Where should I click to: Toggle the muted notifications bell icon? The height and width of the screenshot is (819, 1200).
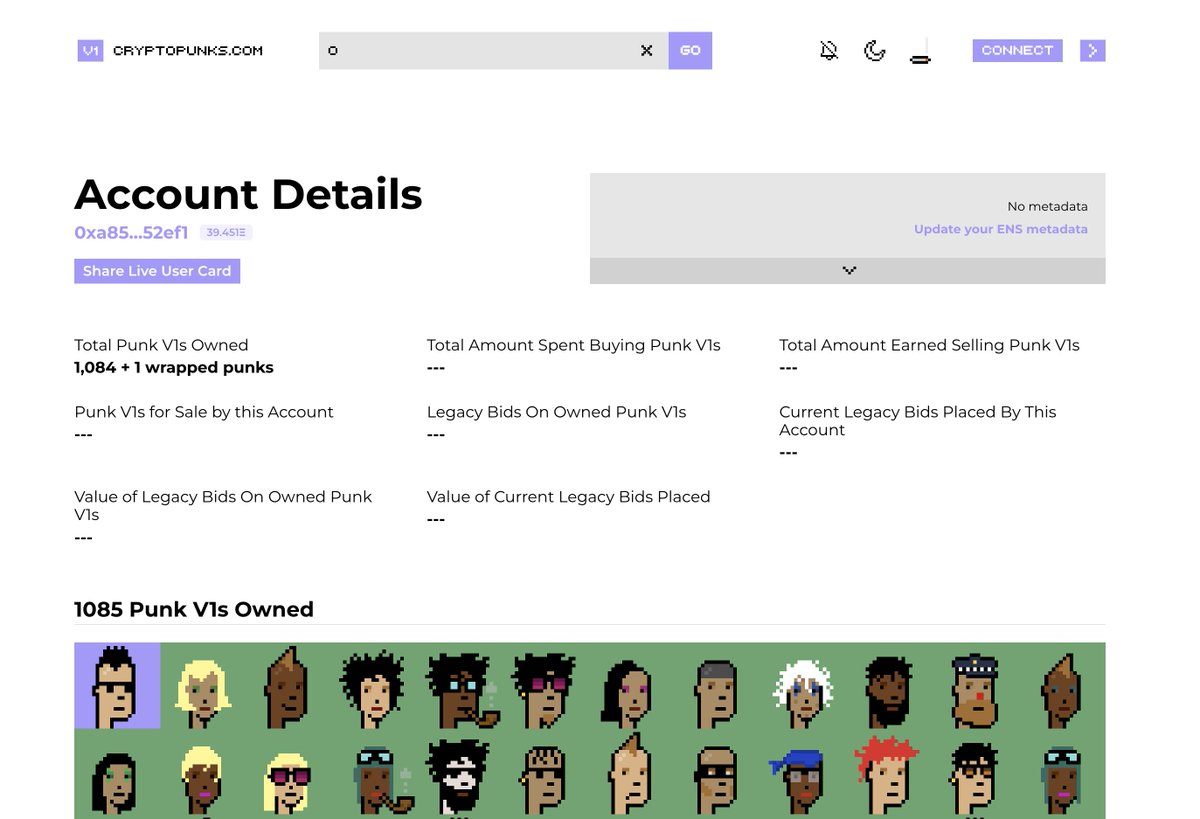(x=829, y=51)
